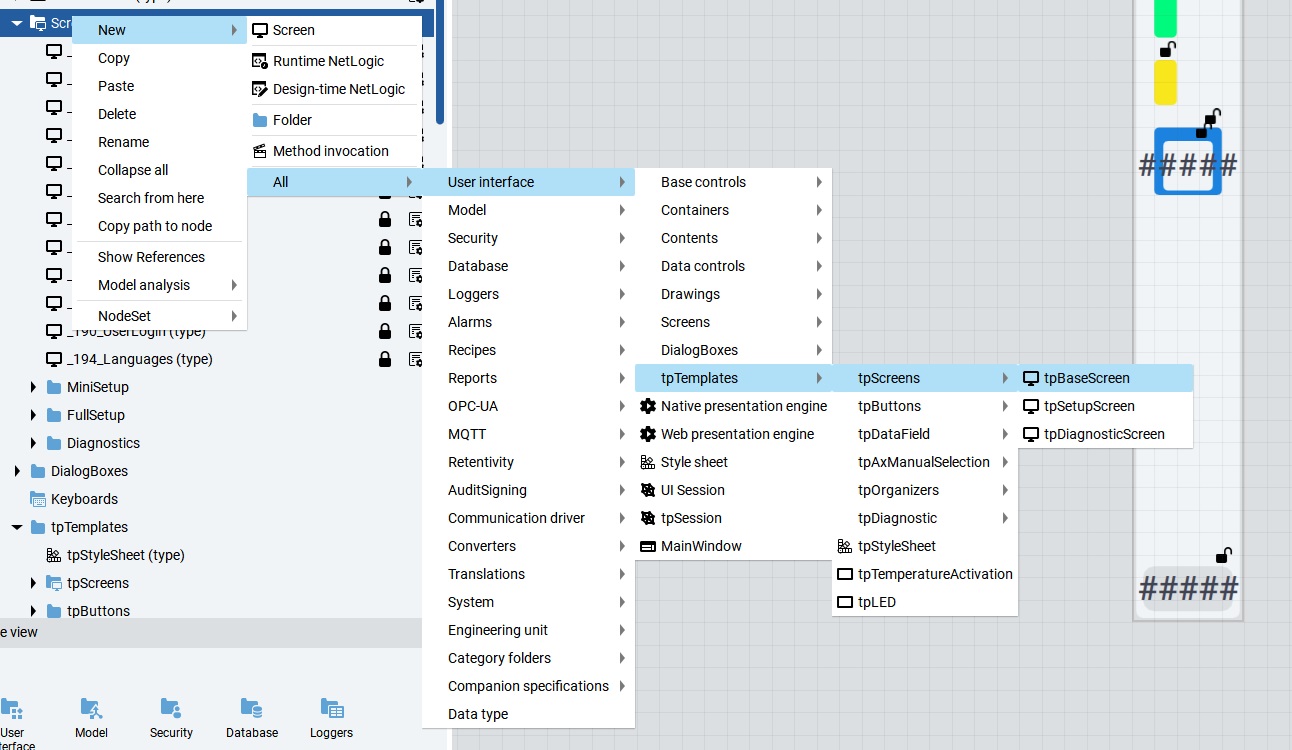Click lock icon beside _194_Languages
Viewport: 1292px width, 750px height.
(385, 359)
